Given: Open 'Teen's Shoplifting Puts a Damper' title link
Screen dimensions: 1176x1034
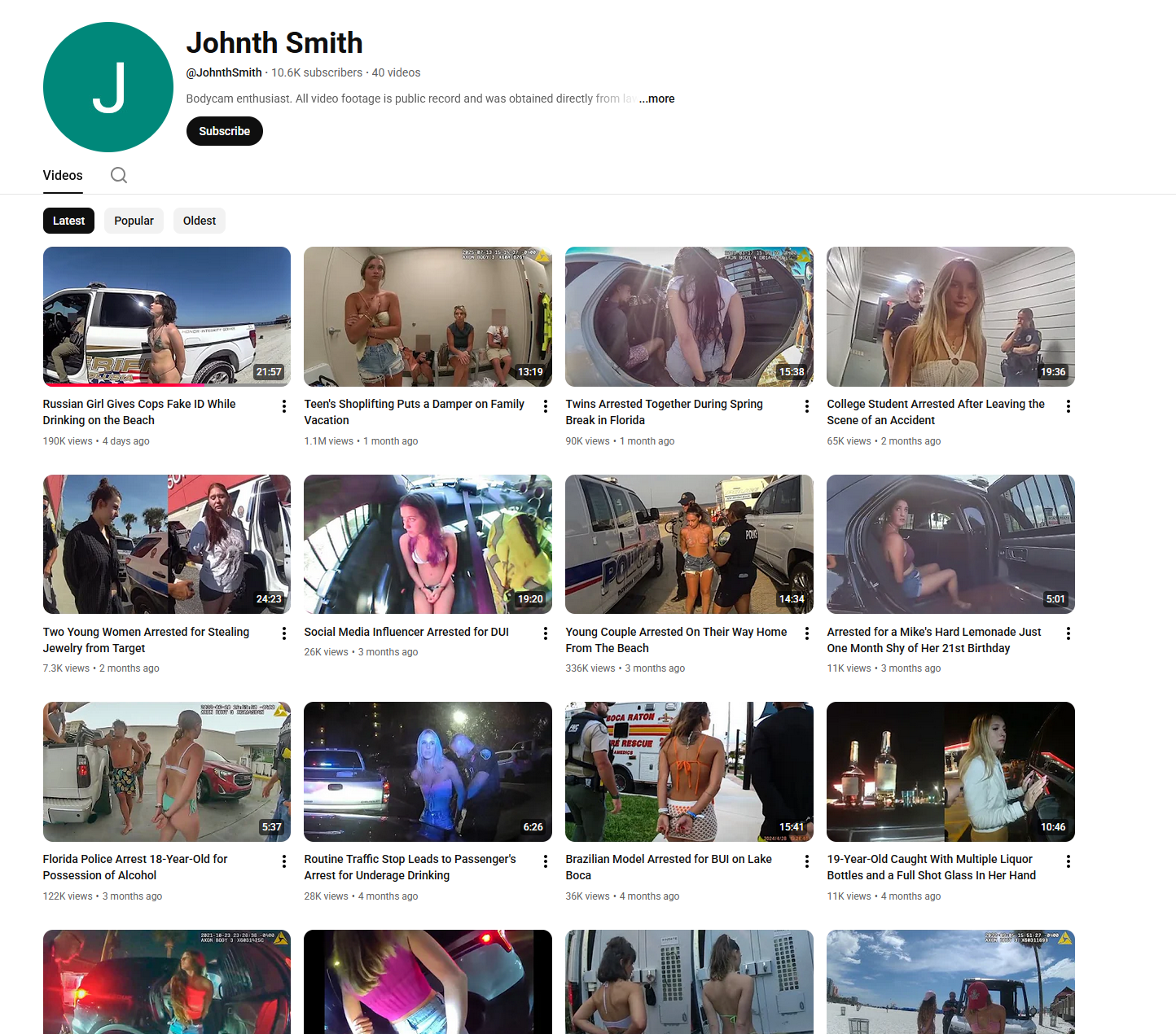Looking at the screenshot, I should point(414,412).
